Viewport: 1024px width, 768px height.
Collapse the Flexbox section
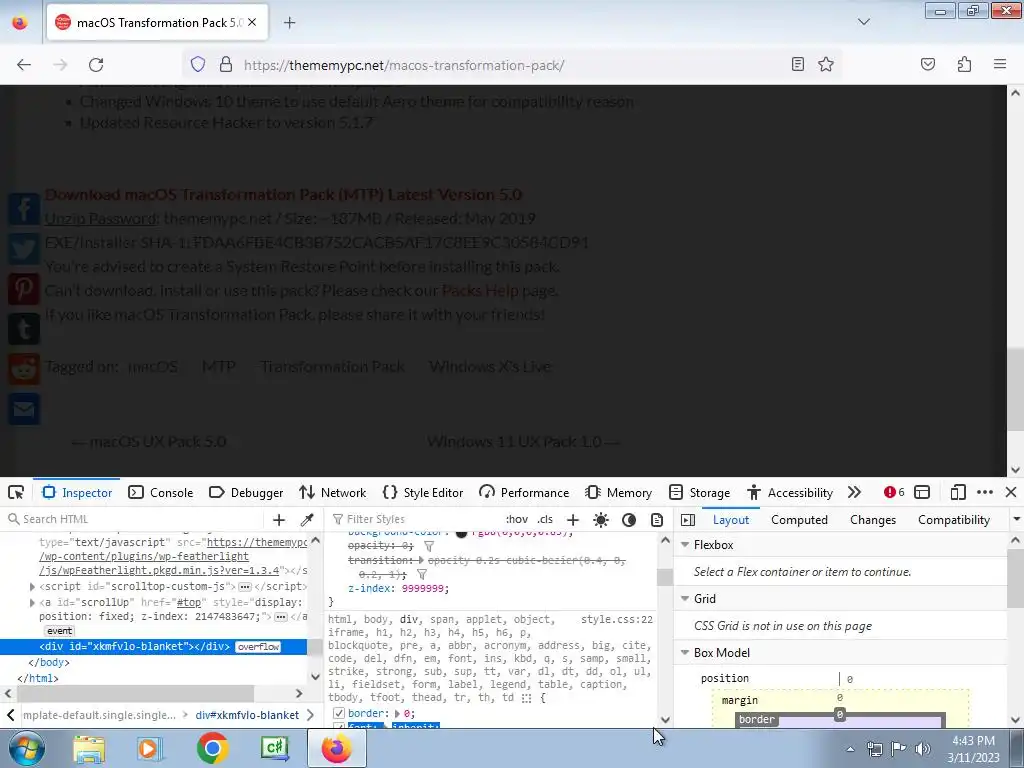(x=685, y=545)
